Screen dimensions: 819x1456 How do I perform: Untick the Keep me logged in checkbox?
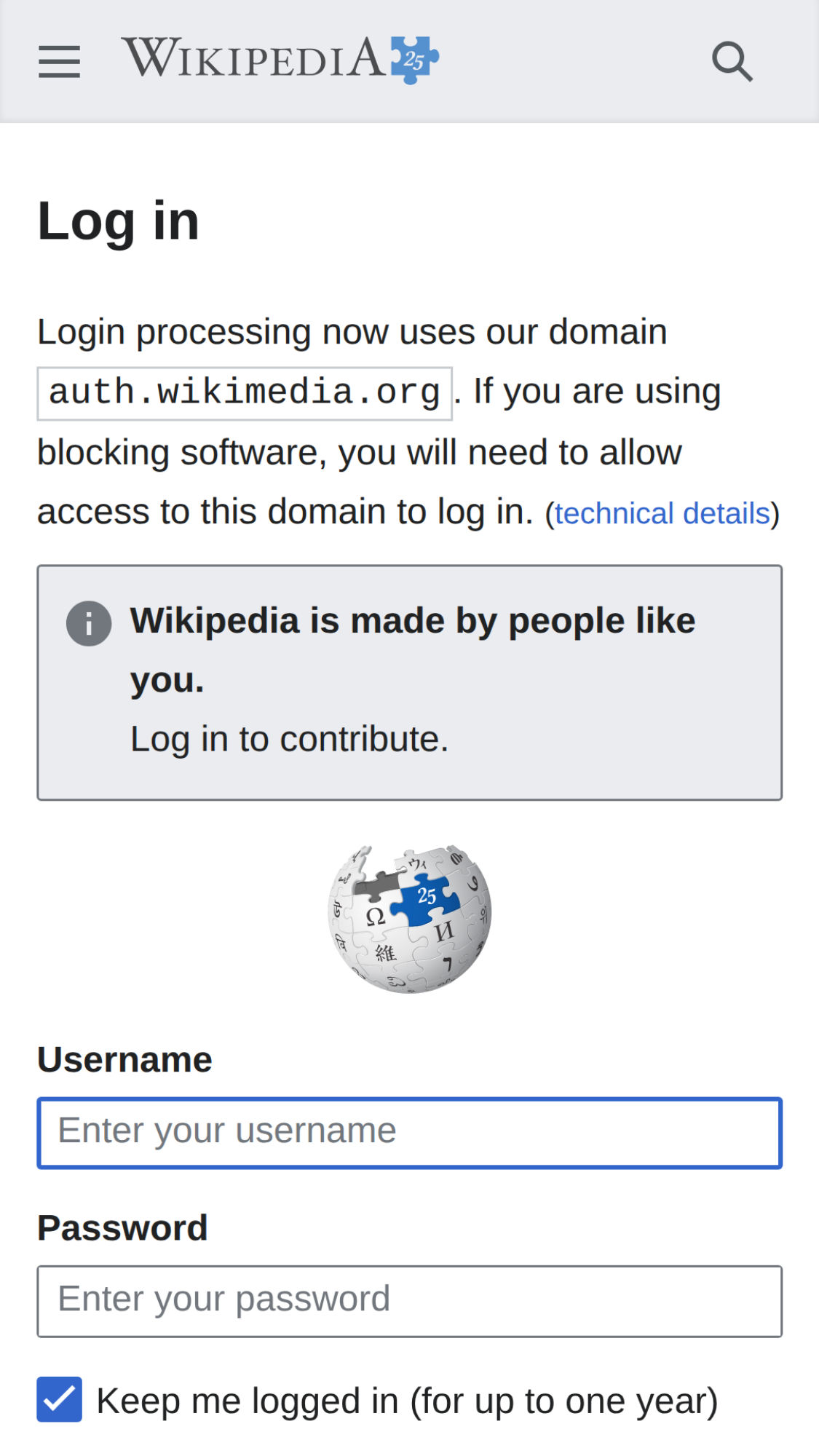coord(60,1399)
